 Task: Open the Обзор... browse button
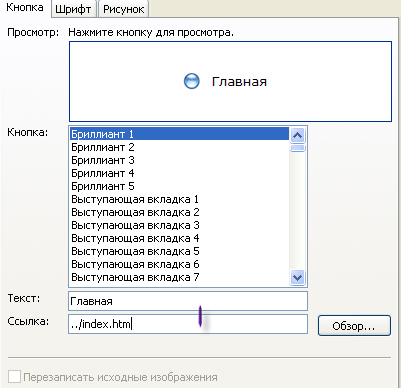pos(354,326)
